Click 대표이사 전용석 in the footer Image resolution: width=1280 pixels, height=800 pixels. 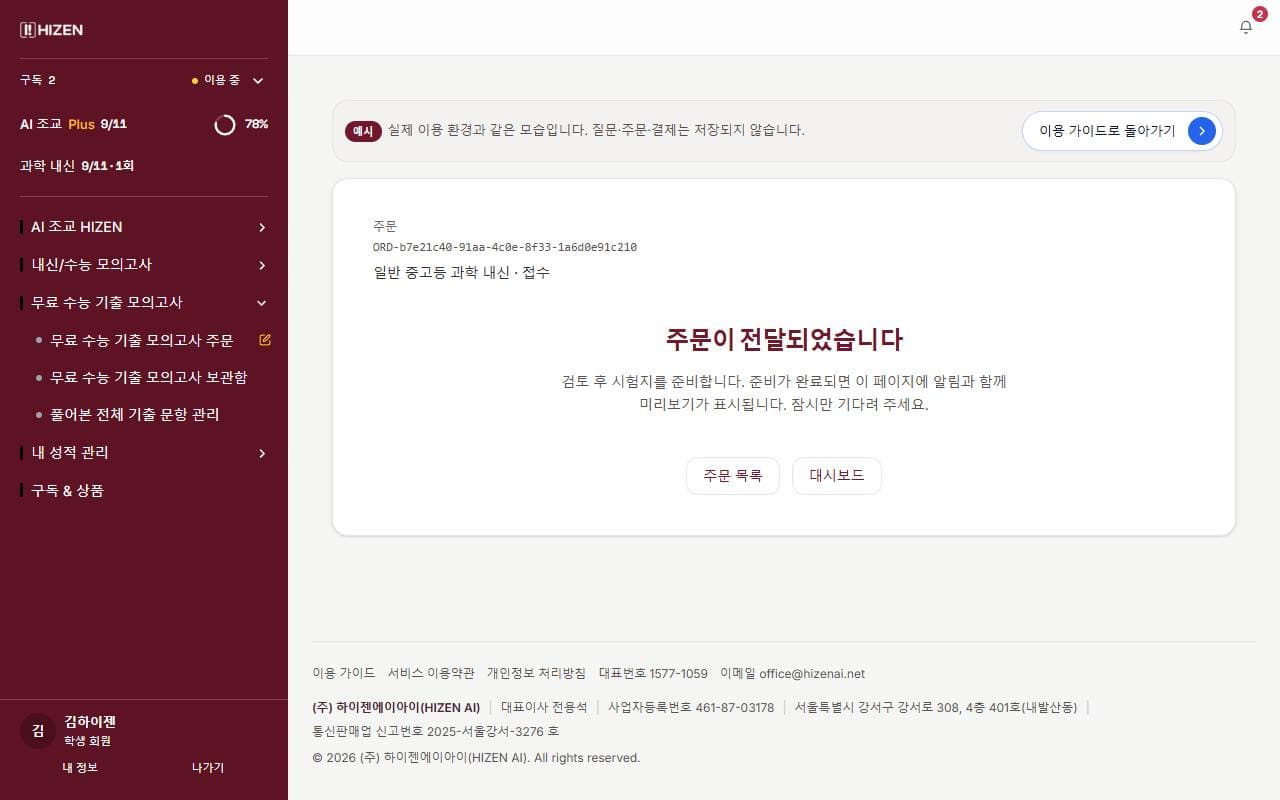click(x=544, y=707)
